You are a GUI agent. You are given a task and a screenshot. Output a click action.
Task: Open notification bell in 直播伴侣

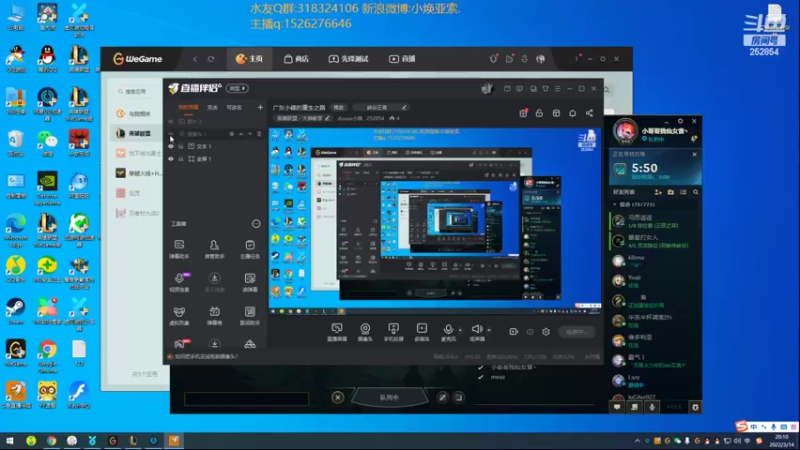tap(572, 113)
